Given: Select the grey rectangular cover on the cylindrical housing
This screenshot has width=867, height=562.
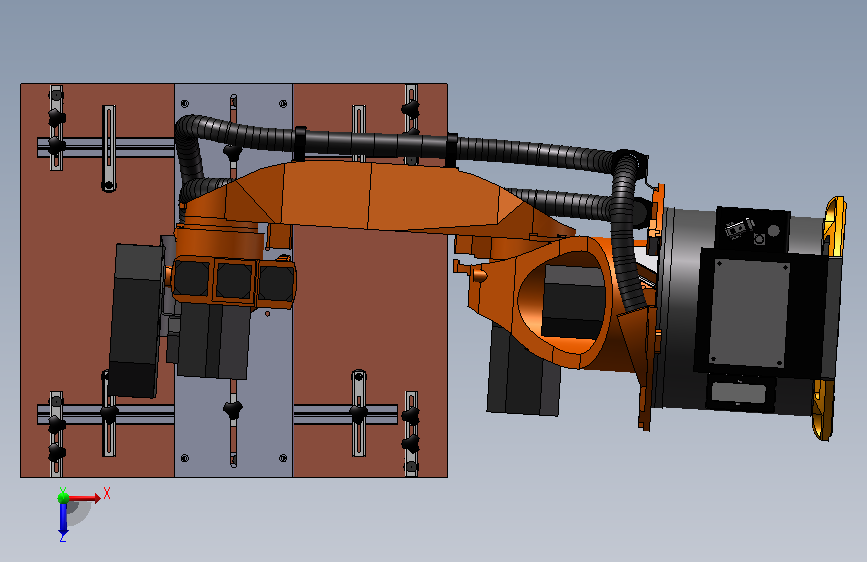Looking at the screenshot, I should click(749, 313).
